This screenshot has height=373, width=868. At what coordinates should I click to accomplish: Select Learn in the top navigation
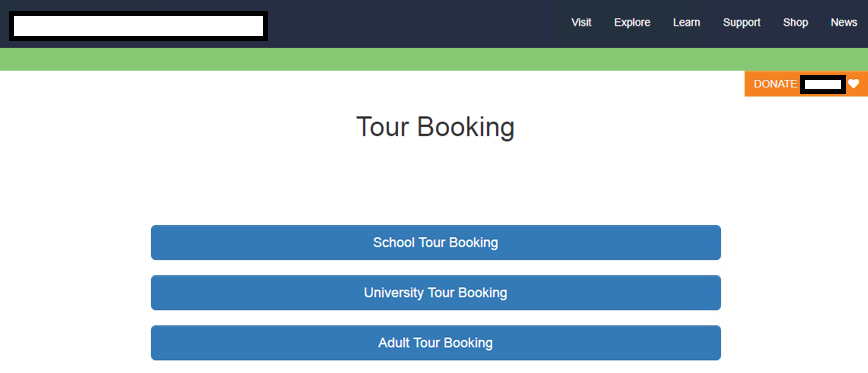pos(686,23)
